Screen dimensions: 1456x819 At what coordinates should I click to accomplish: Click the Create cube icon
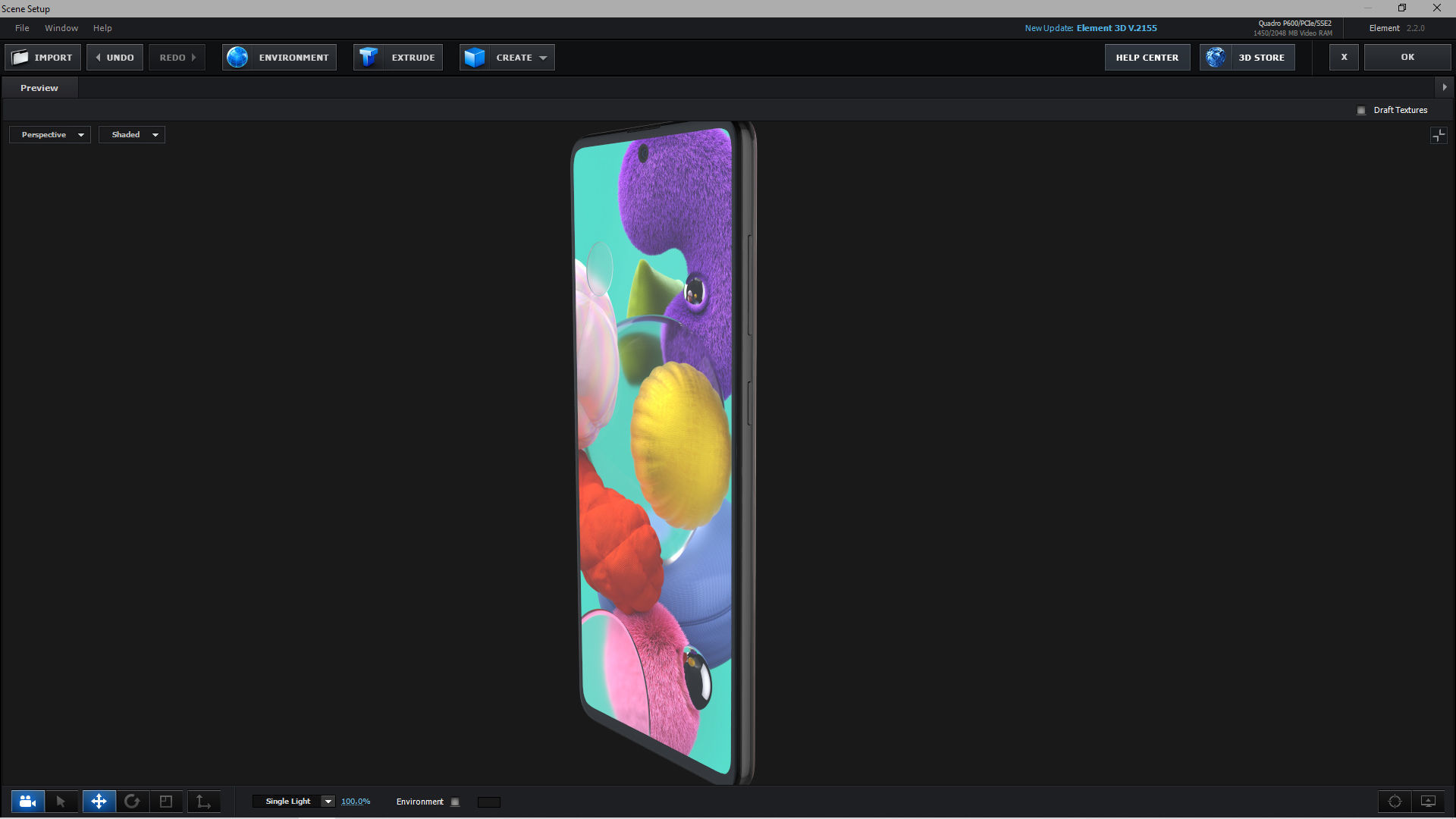(475, 58)
